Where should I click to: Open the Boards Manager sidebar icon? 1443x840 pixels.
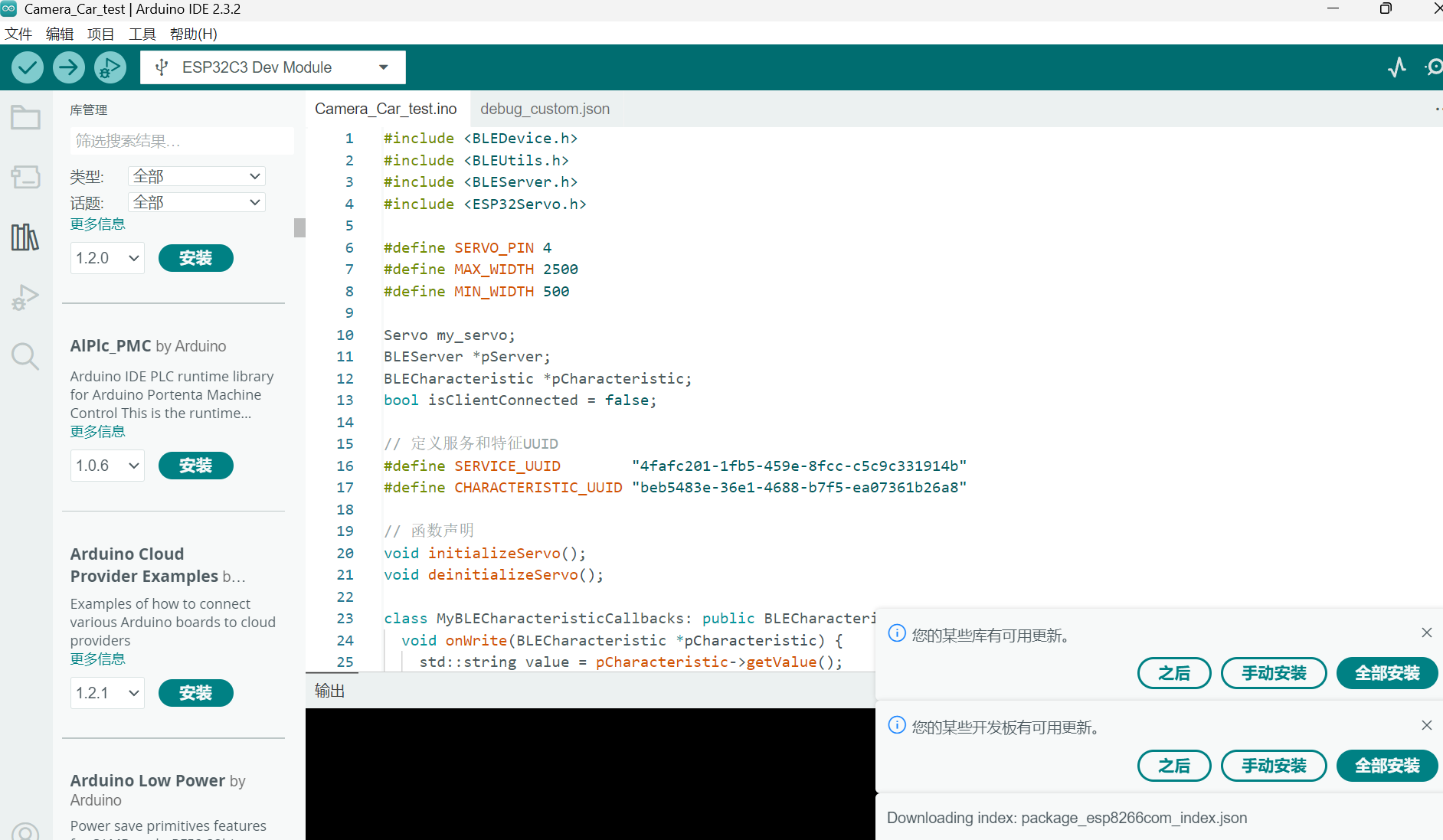pyautogui.click(x=25, y=177)
